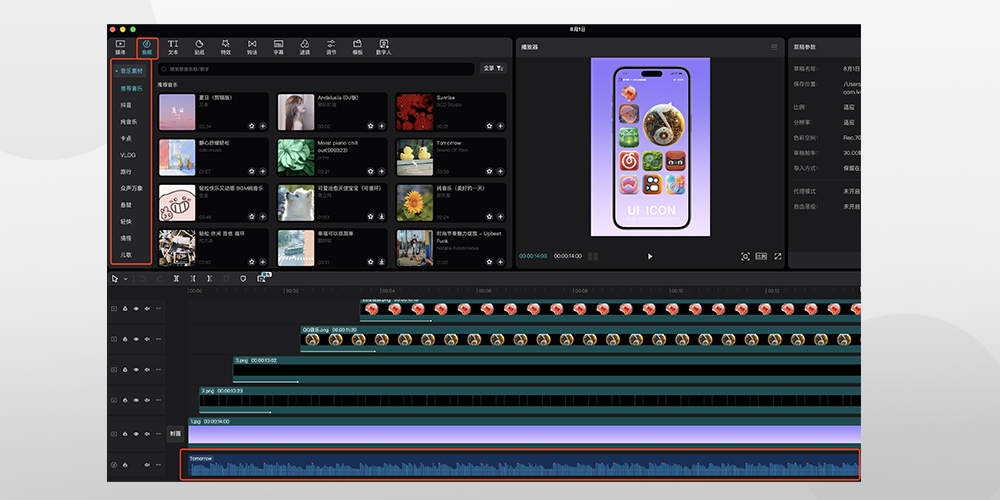The image size is (1000, 500).
Task: Hide the 2.png track
Action: (136, 401)
